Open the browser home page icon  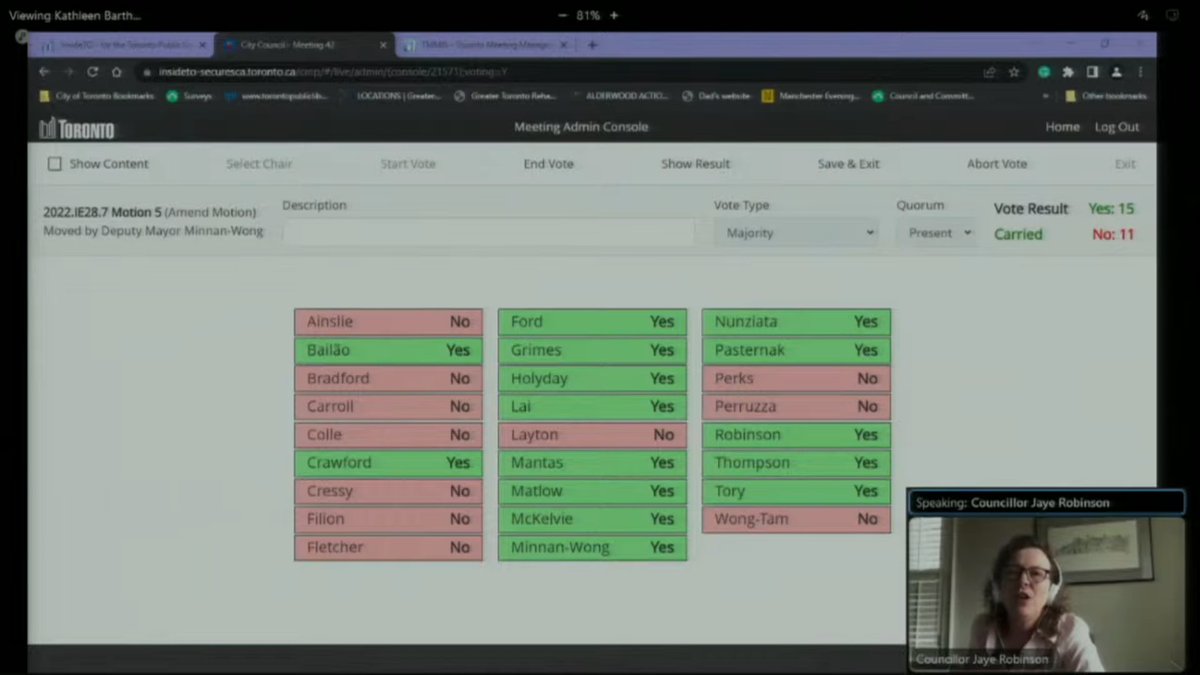point(117,72)
